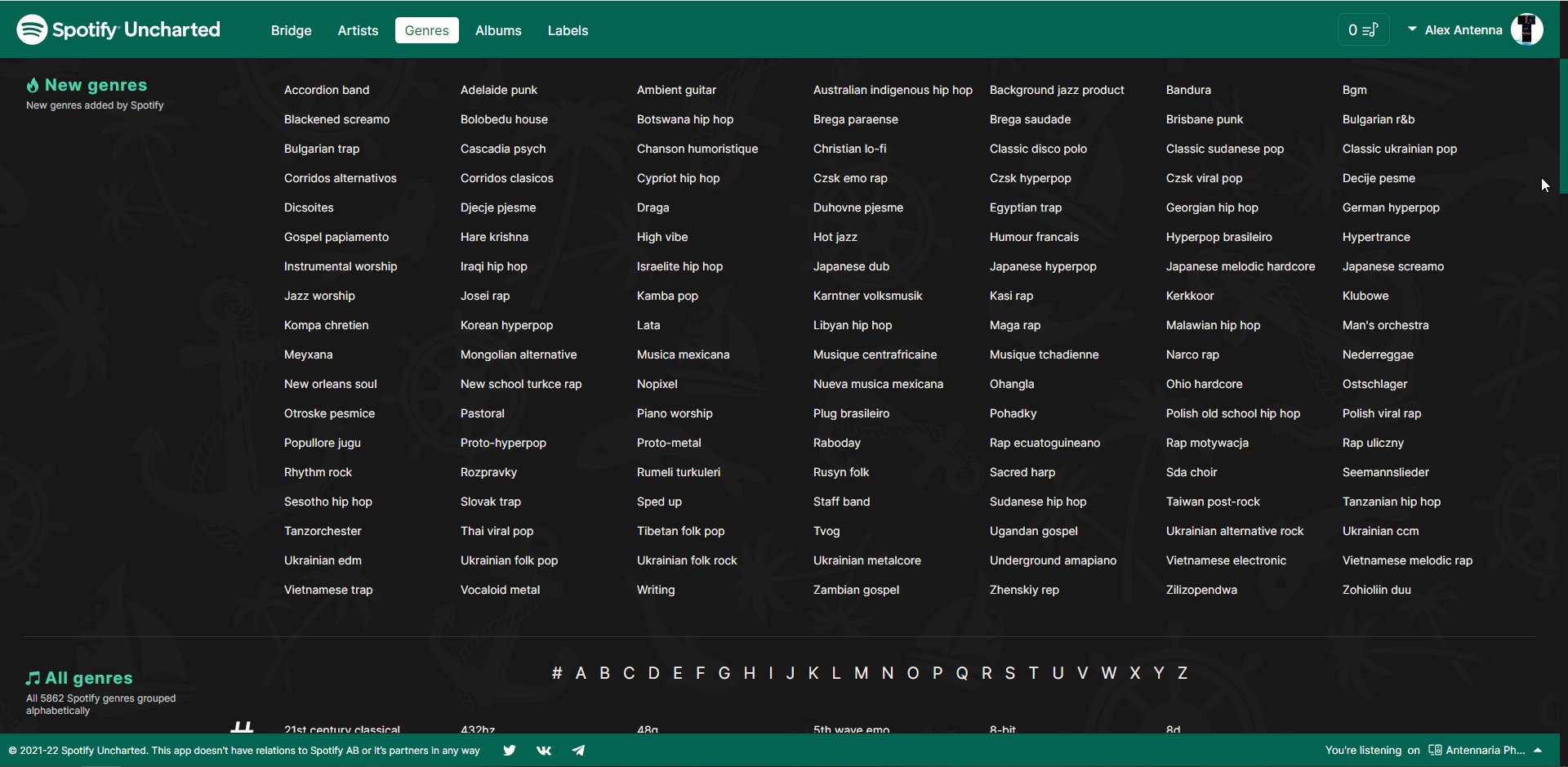Open Japanese melodic hardcore genre
This screenshot has height=767, width=1568.
tap(1241, 266)
